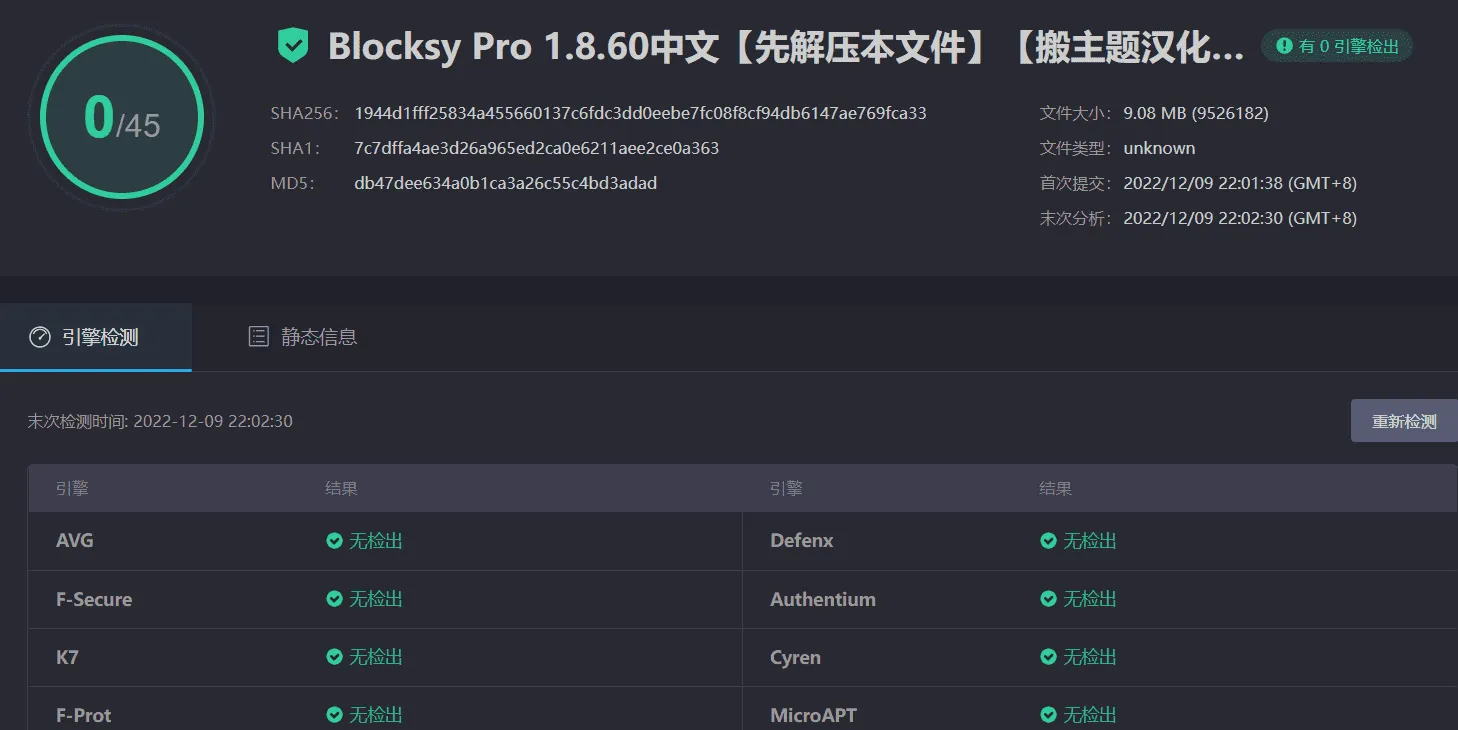Click the green check icon in F-Secure row

coord(335,599)
